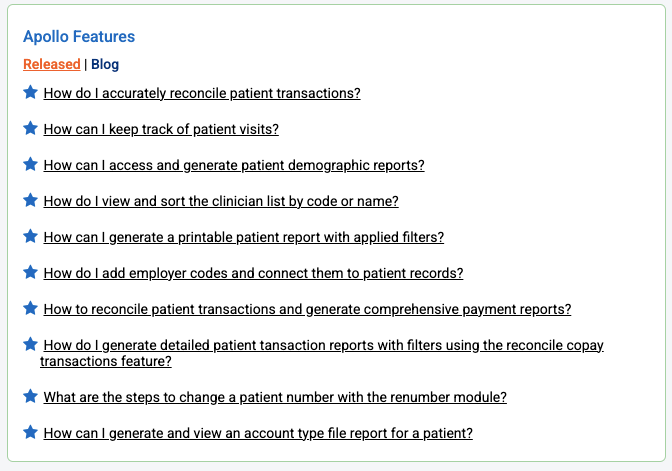The width and height of the screenshot is (672, 471).
Task: Click star beside patient demographic reports question
Action: point(30,165)
